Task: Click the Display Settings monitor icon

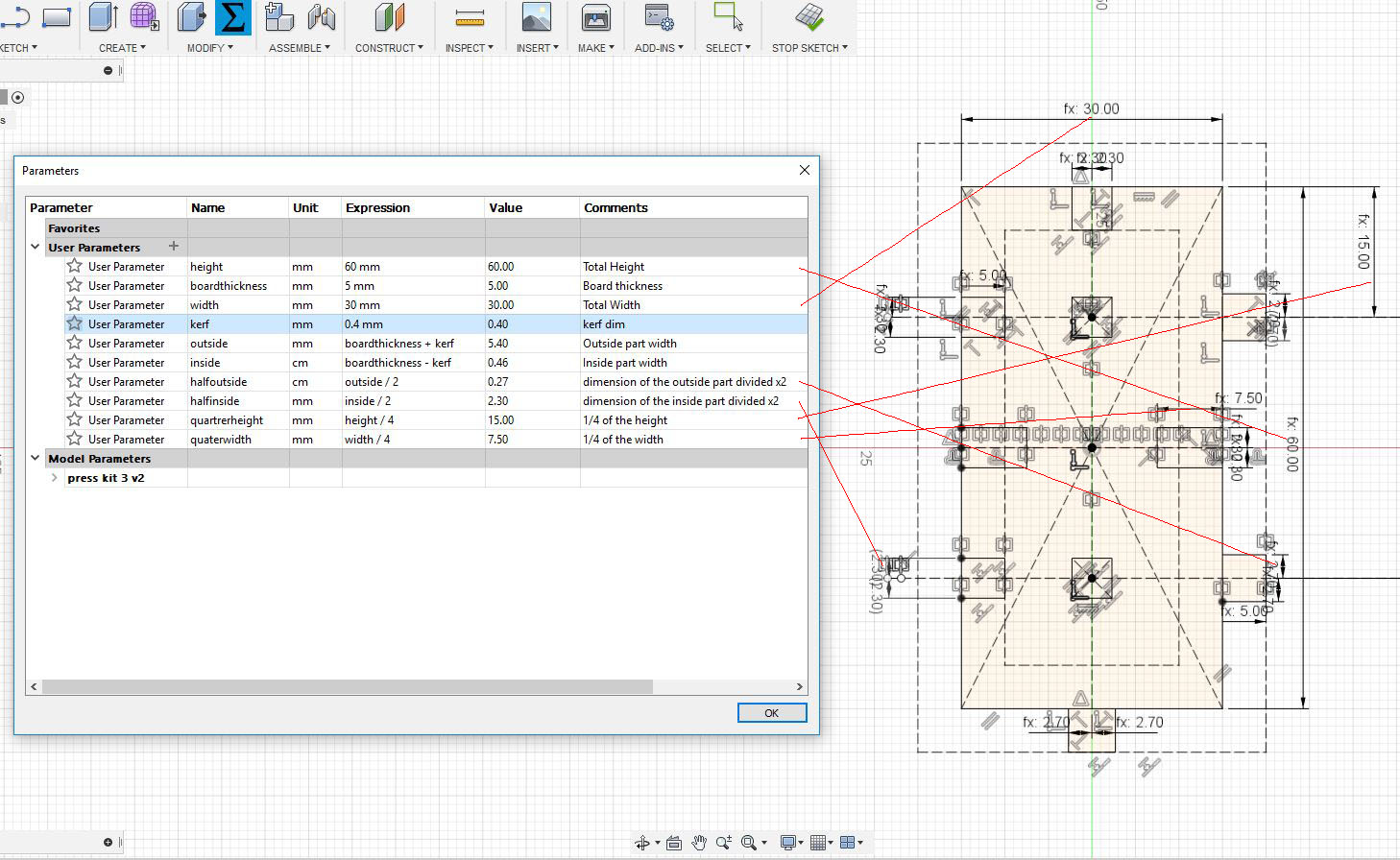Action: (787, 843)
